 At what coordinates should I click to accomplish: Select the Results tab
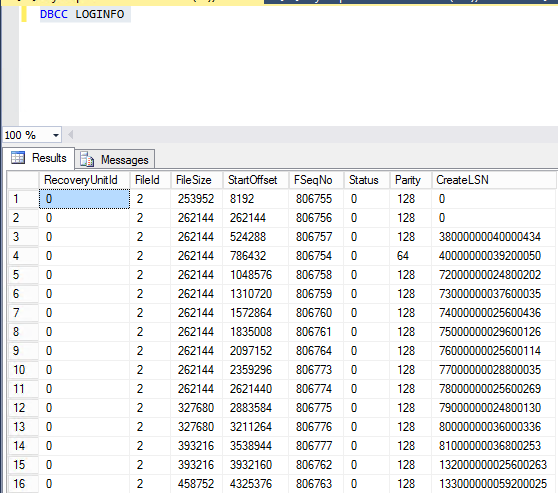pyautogui.click(x=38, y=158)
